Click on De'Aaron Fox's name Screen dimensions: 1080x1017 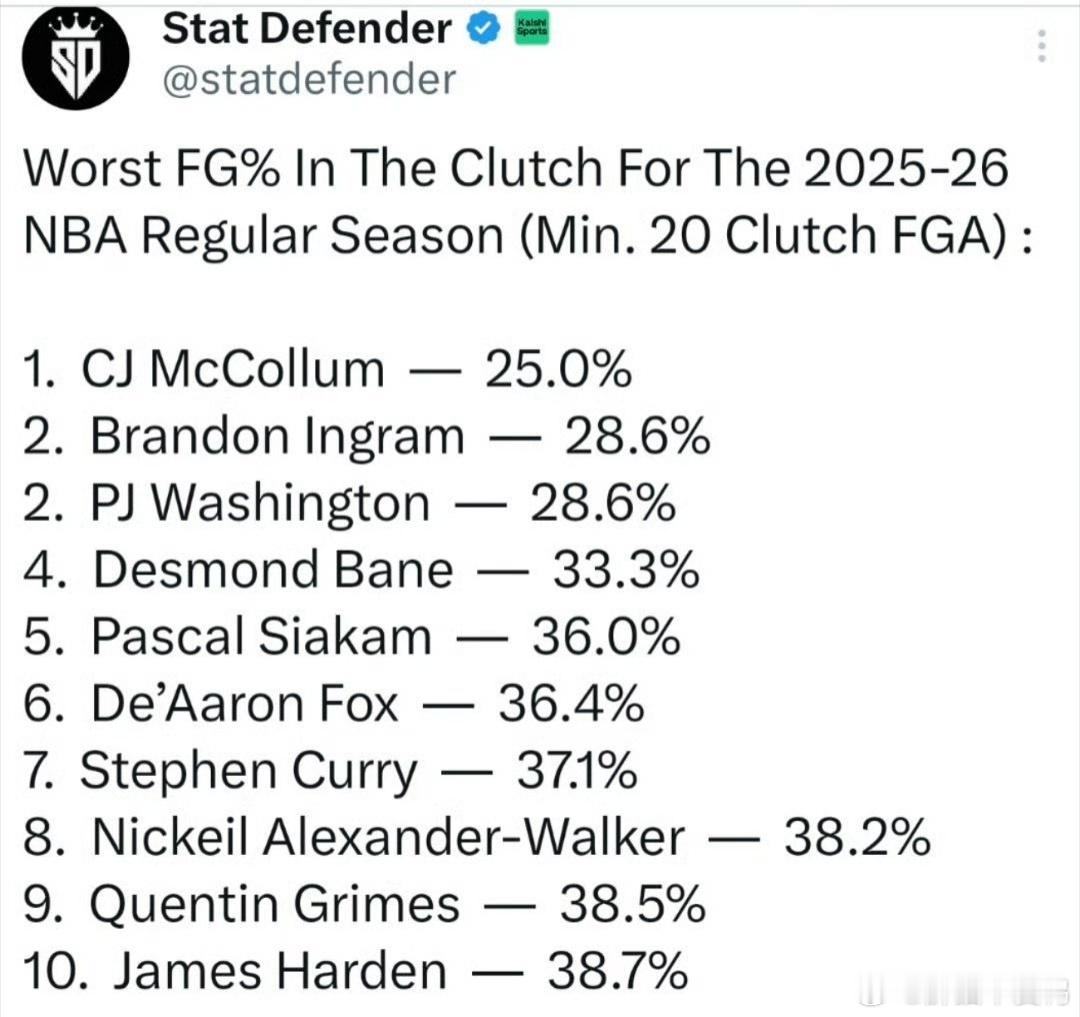pos(244,705)
